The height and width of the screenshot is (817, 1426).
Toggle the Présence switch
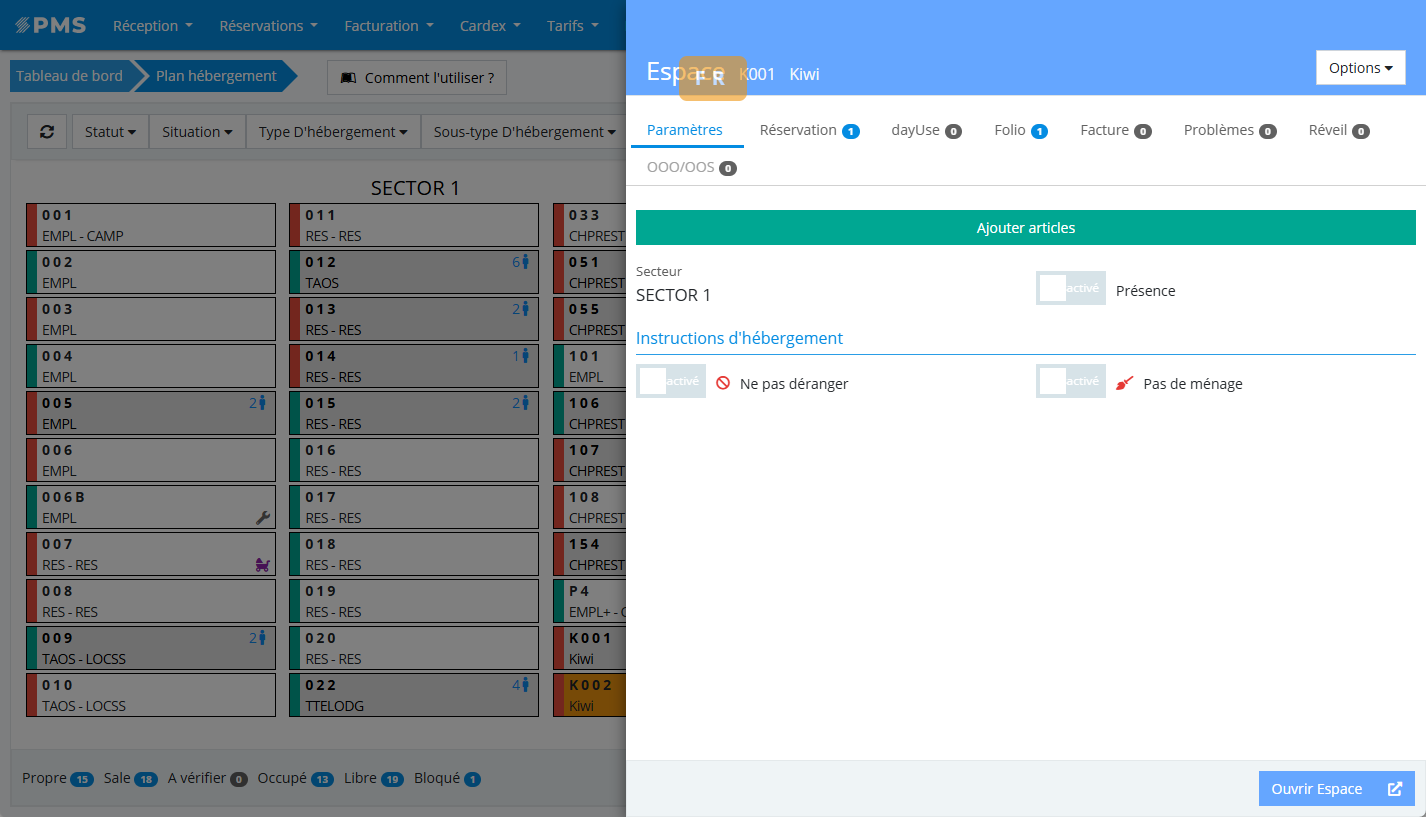1070,289
